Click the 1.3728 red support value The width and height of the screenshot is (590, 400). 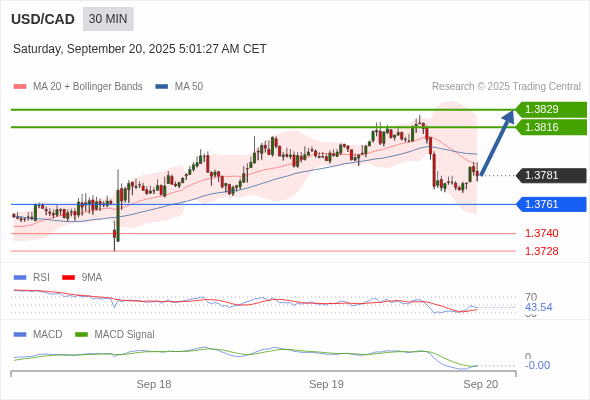pyautogui.click(x=541, y=251)
